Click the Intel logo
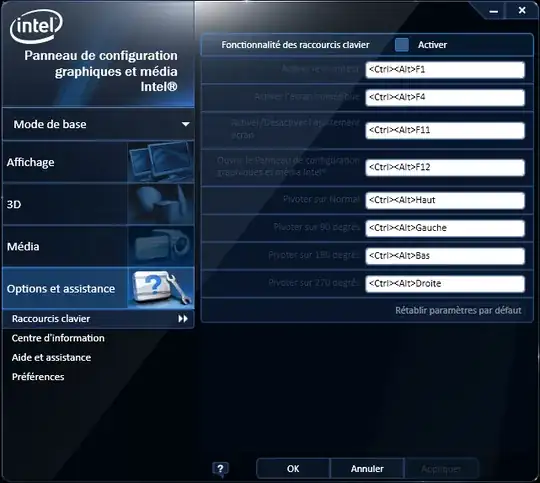 click(37, 26)
